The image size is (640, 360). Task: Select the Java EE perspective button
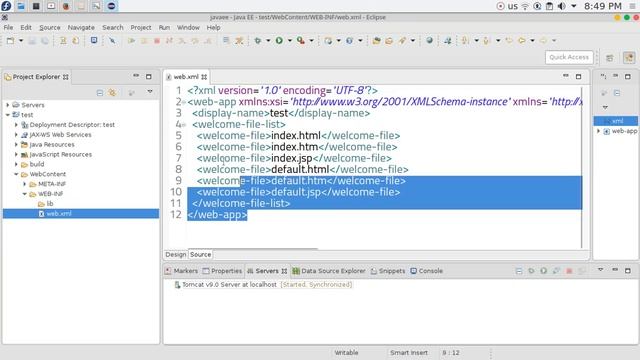pos(629,58)
